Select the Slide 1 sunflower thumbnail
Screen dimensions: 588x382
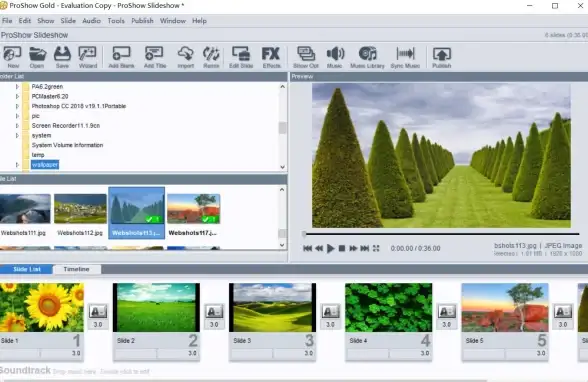[x=42, y=307]
